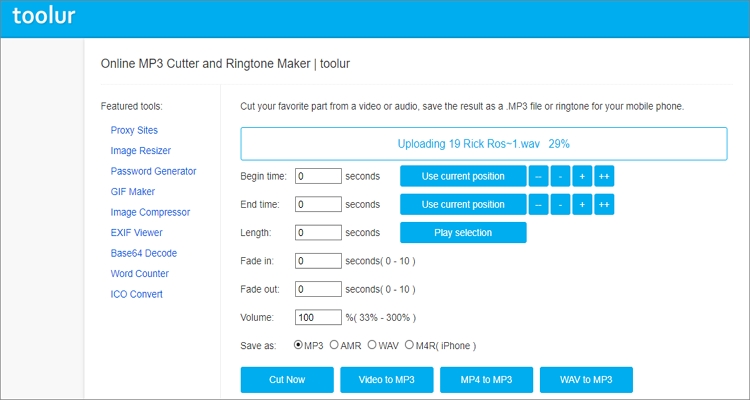750x400 pixels.
Task: Select WAV as the save format
Action: (372, 345)
